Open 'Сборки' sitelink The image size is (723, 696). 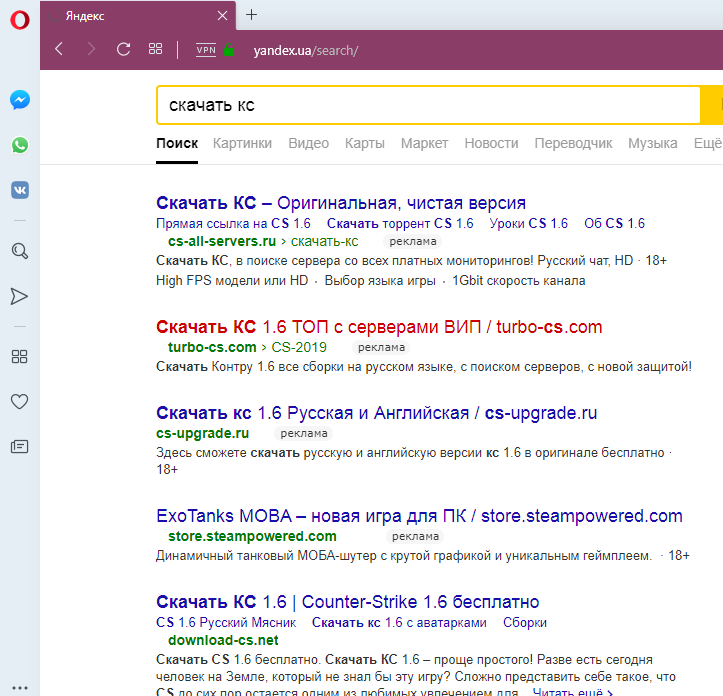(x=525, y=623)
